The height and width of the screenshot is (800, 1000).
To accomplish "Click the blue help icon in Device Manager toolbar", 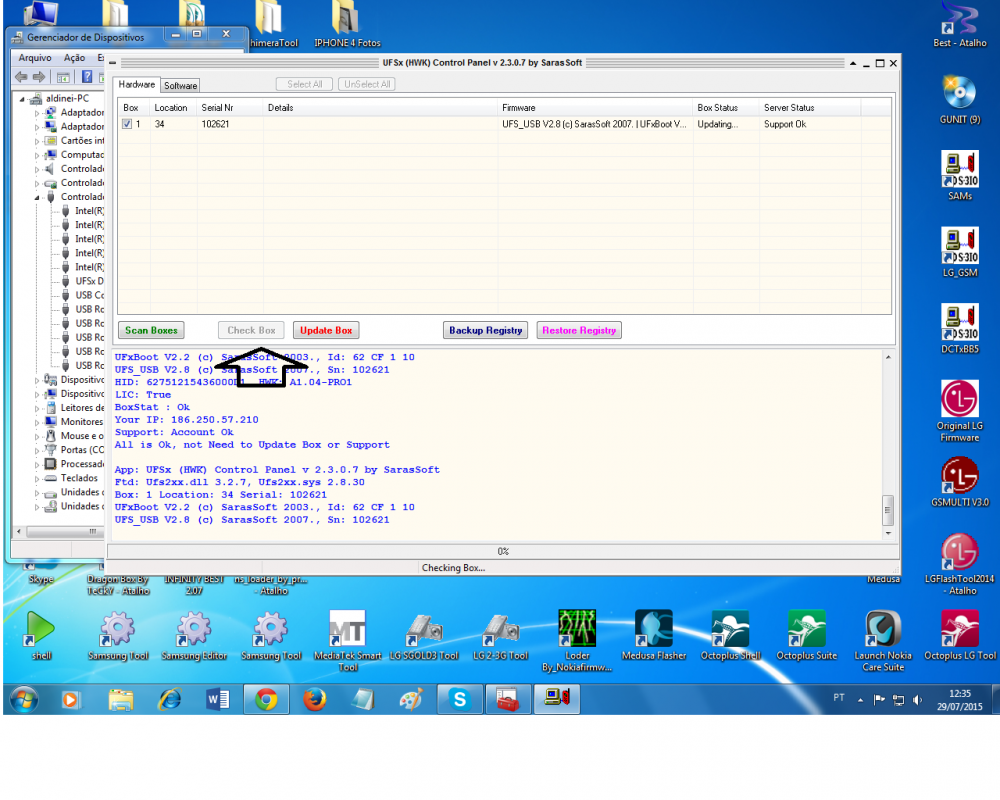I will tap(87, 77).
